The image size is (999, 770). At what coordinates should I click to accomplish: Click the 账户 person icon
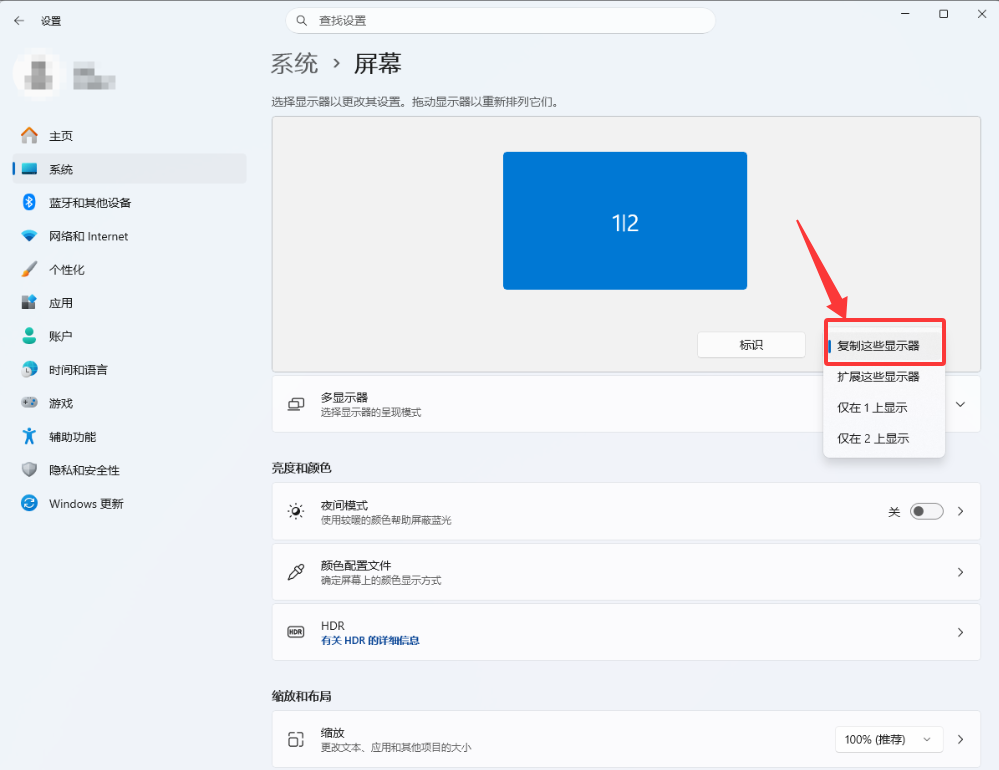coord(29,336)
